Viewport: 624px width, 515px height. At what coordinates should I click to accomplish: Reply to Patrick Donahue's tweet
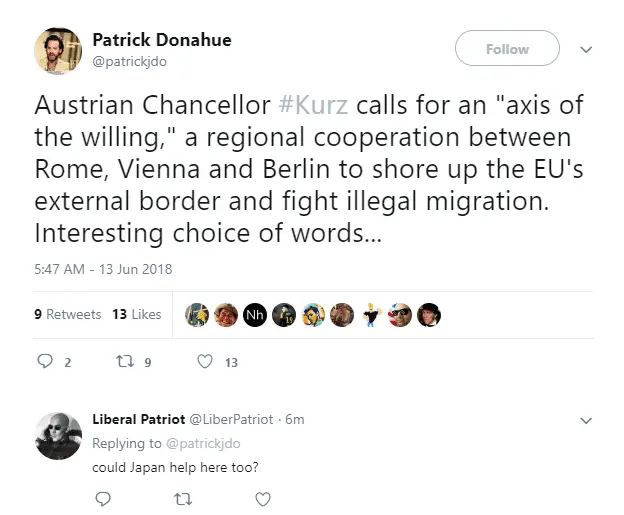coord(44,362)
